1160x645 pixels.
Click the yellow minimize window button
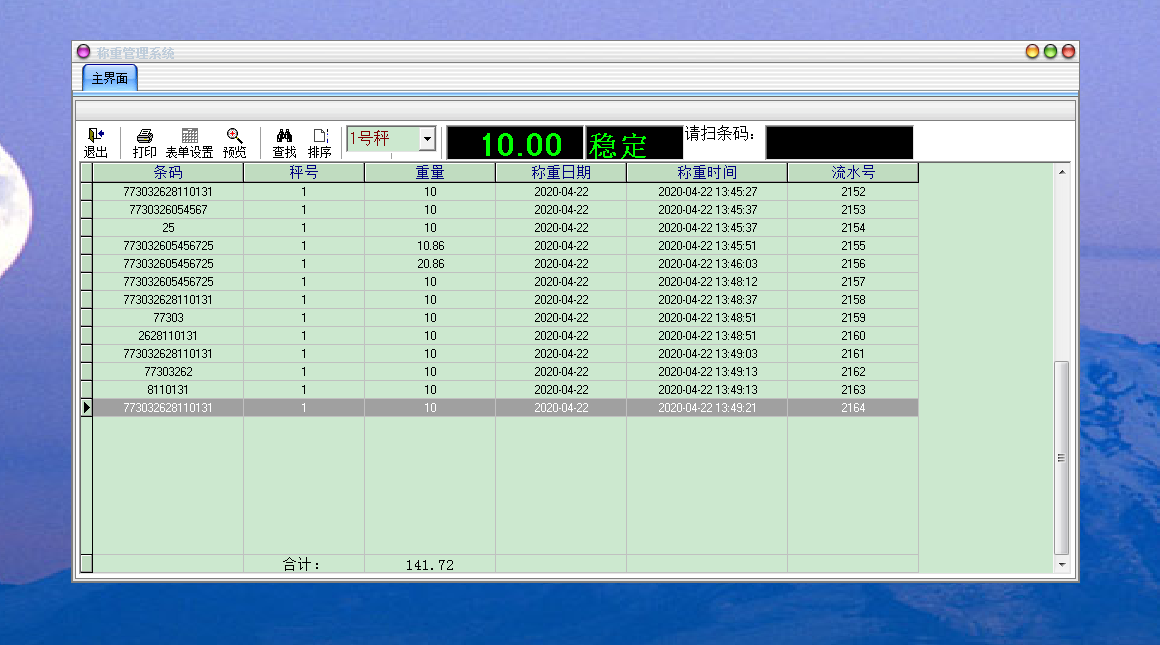tap(1032, 51)
